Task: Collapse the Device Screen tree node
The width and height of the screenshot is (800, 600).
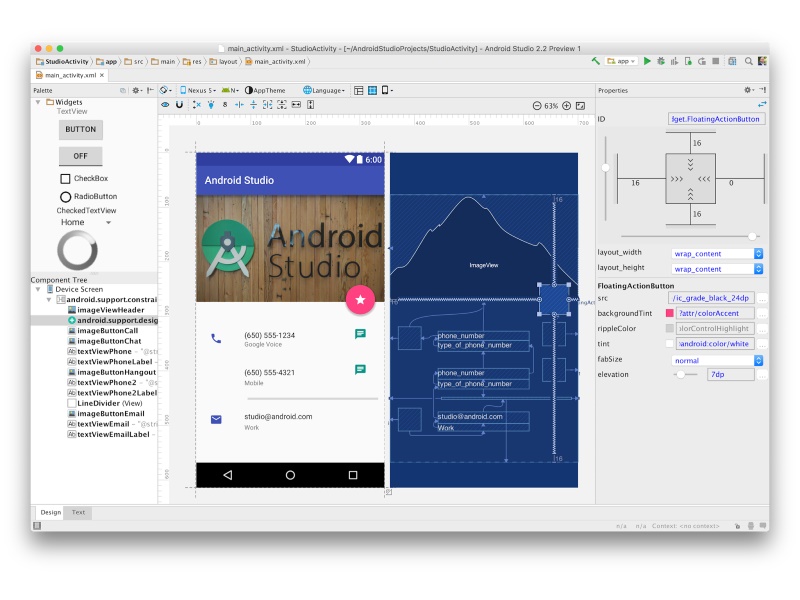Action: (38, 289)
